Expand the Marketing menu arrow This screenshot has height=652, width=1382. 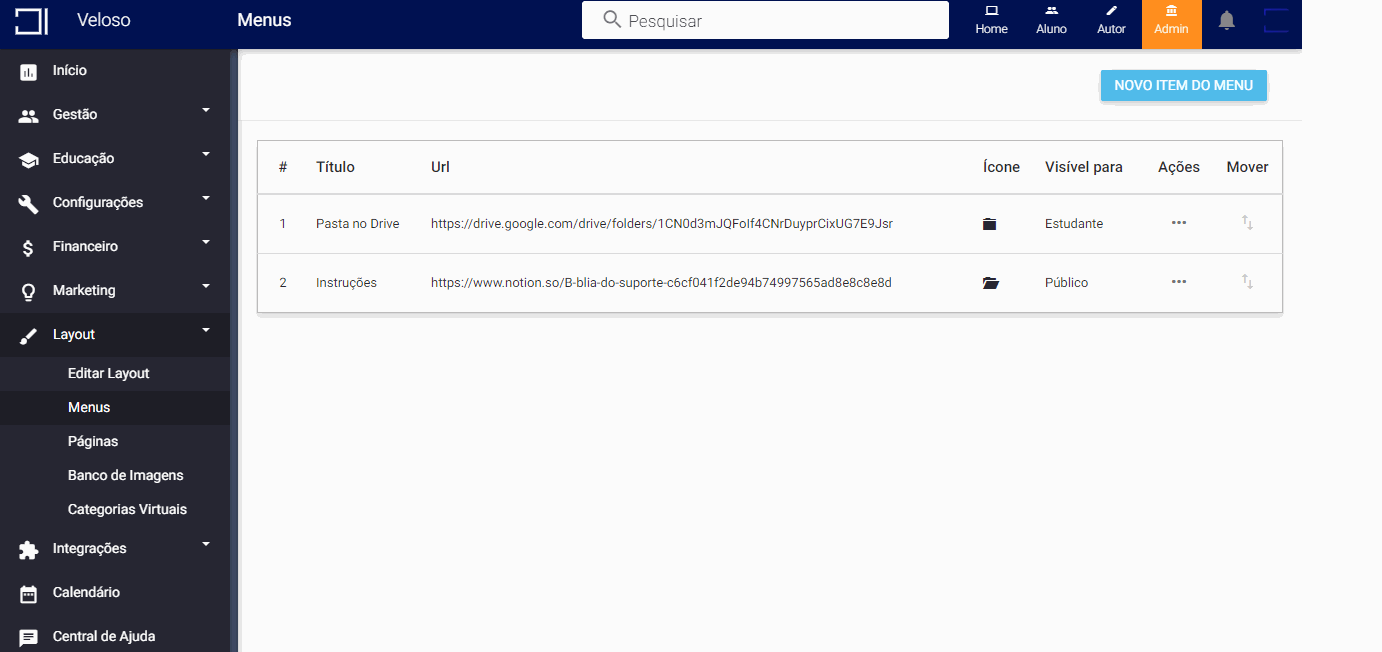[206, 285]
